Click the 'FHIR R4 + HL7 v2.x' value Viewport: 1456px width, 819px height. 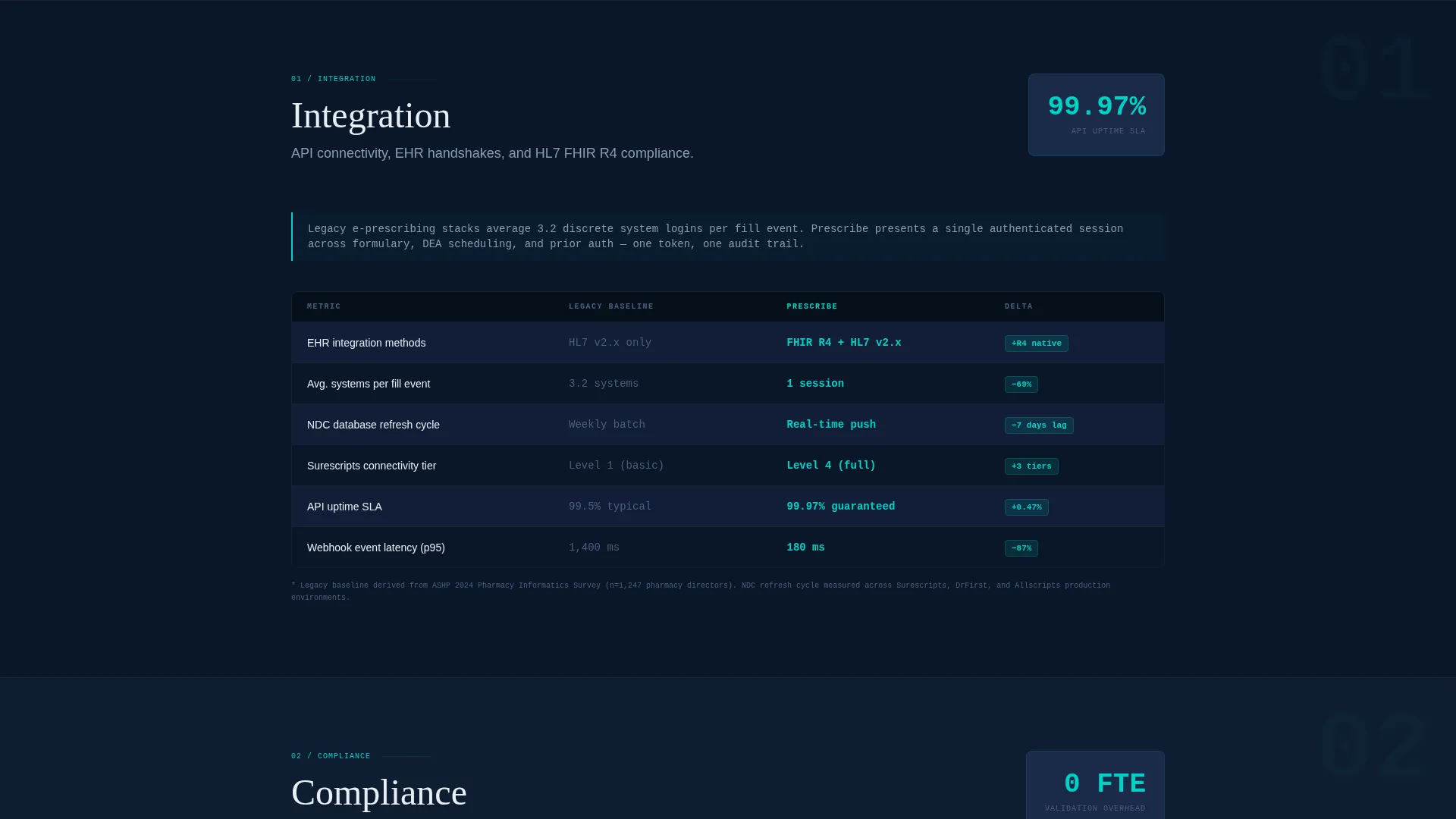844,343
